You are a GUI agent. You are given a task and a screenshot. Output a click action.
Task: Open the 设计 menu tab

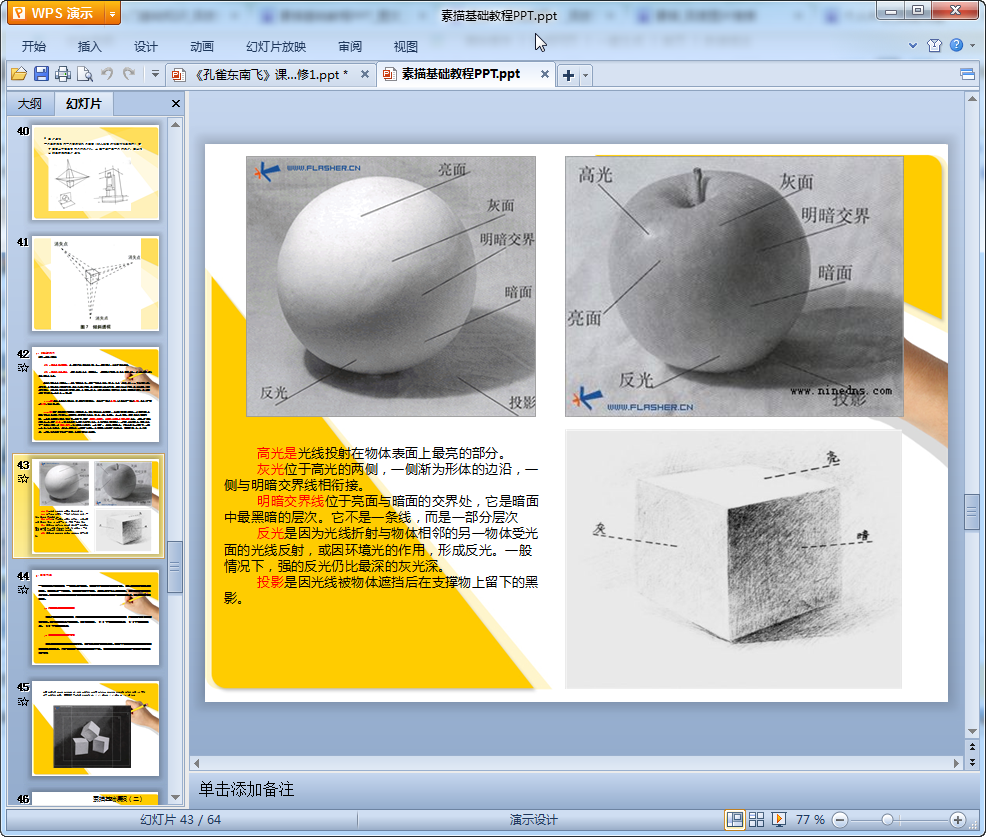[x=145, y=46]
